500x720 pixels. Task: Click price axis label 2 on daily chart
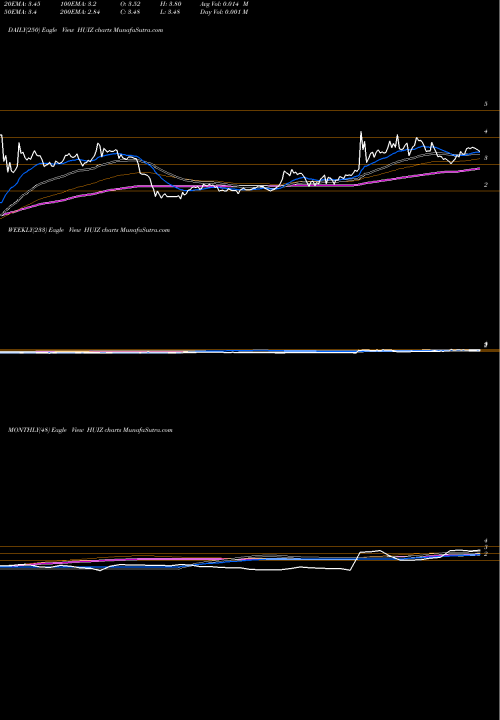click(486, 185)
